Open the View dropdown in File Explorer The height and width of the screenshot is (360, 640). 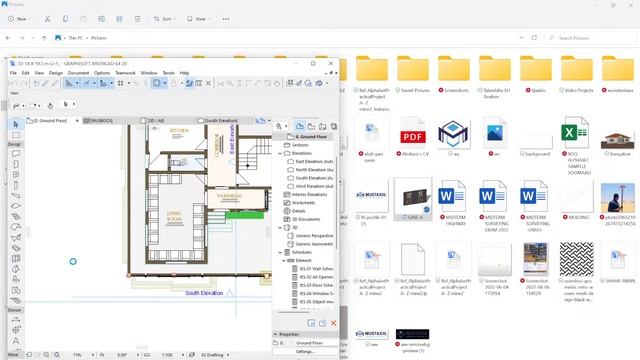pos(198,19)
